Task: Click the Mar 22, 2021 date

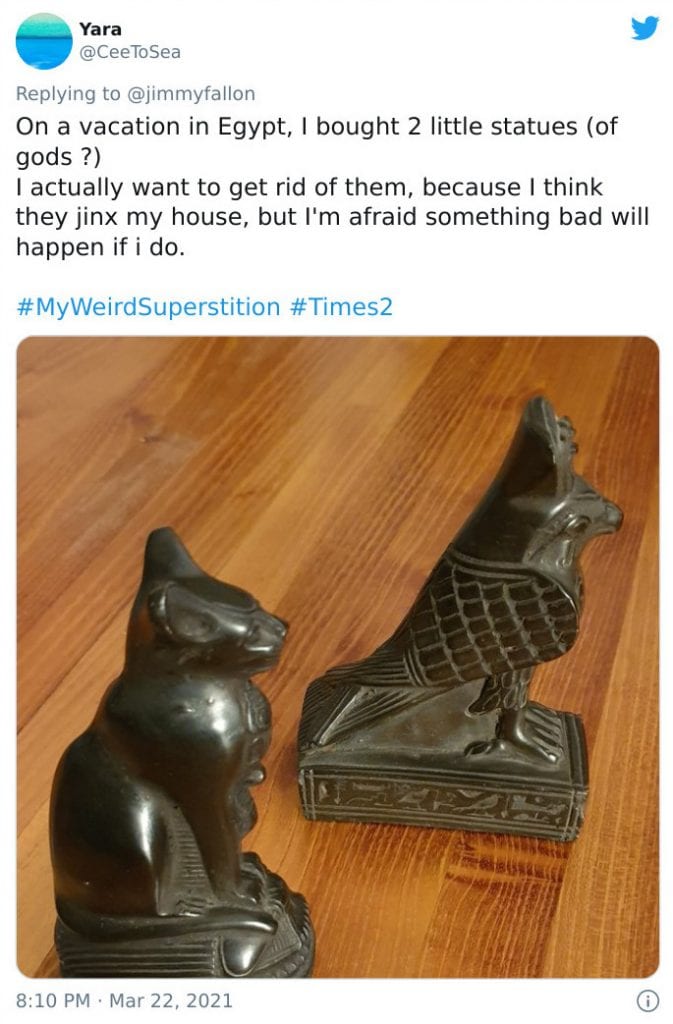Action: 170,1000
